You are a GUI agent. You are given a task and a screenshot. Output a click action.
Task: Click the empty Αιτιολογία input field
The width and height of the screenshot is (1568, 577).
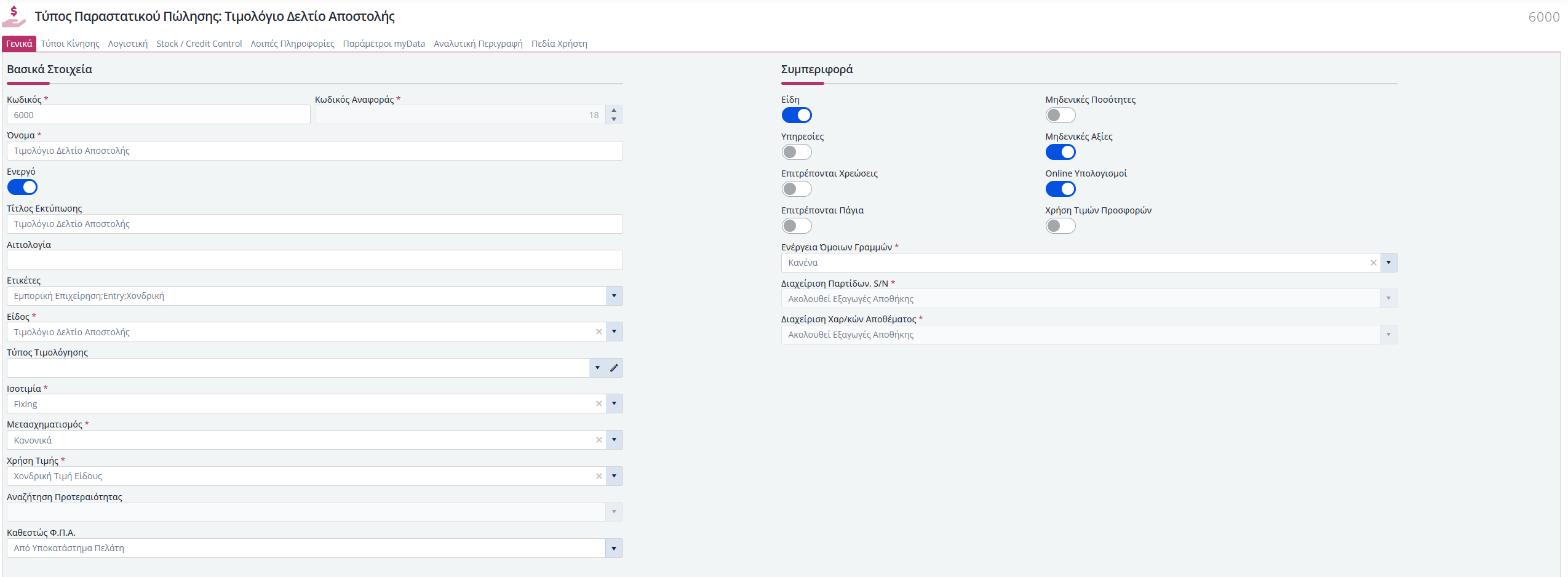pos(315,260)
